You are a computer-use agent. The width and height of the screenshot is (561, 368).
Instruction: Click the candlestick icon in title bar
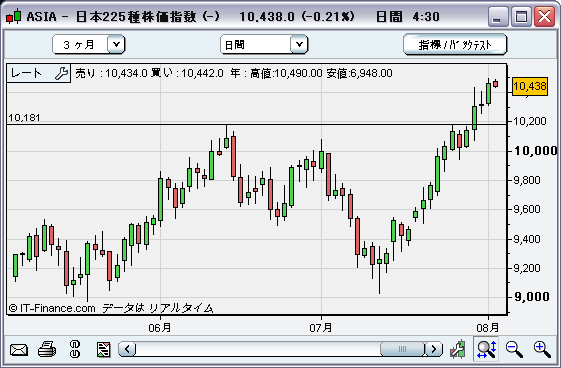click(x=14, y=16)
